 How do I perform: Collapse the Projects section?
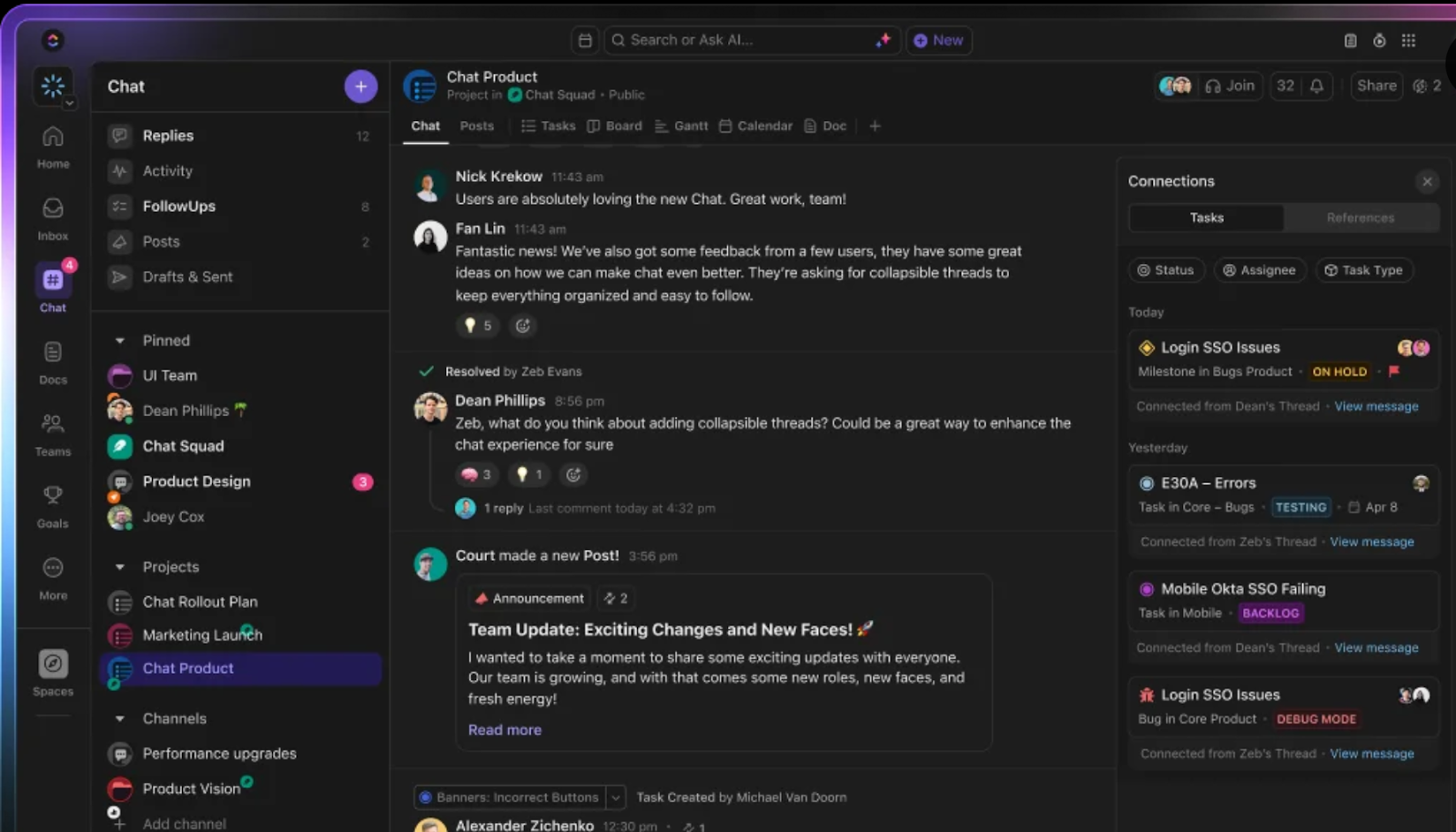point(120,566)
